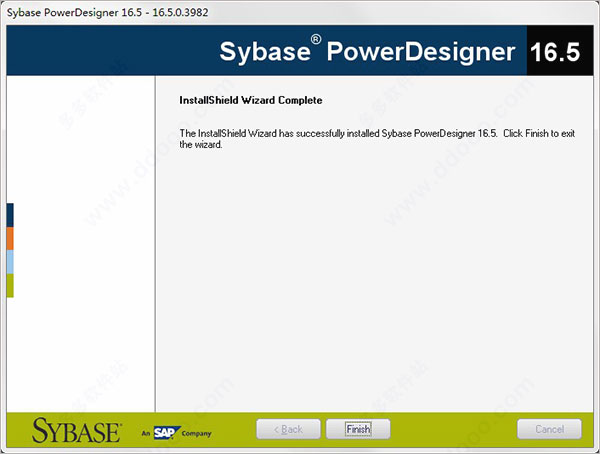Select the orange sidebar color block

pos(10,238)
